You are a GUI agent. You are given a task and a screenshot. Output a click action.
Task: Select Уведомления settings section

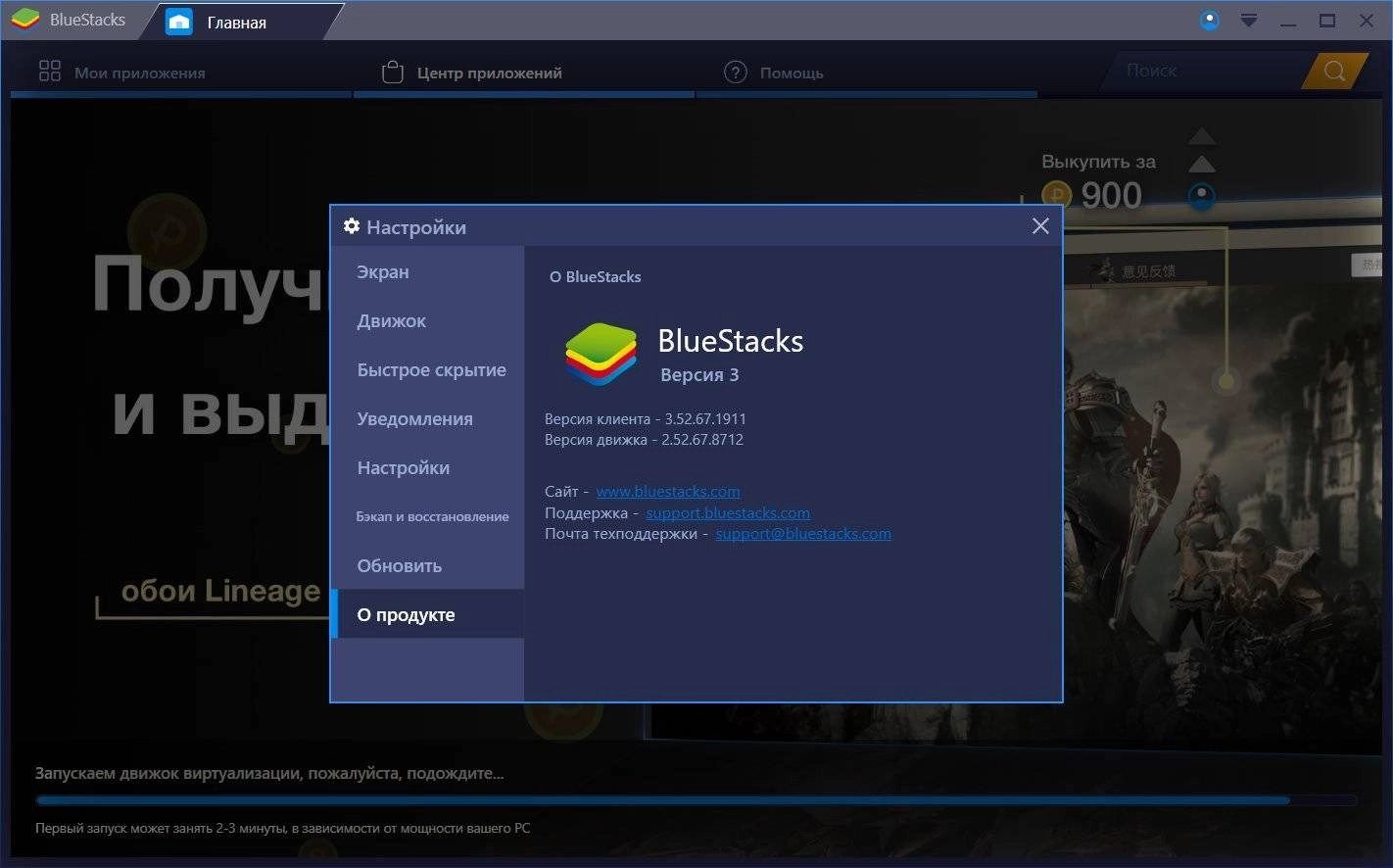427,418
